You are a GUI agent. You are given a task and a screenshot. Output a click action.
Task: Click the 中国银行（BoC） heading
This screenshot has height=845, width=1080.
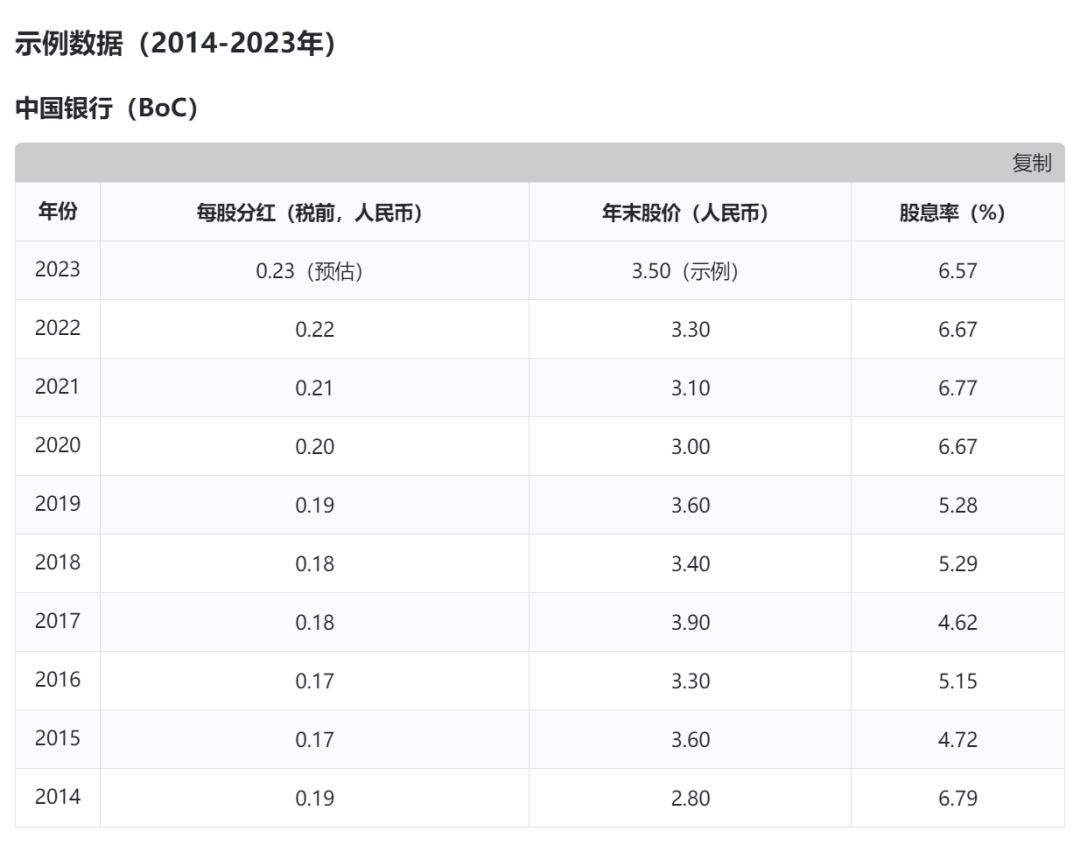(107, 109)
